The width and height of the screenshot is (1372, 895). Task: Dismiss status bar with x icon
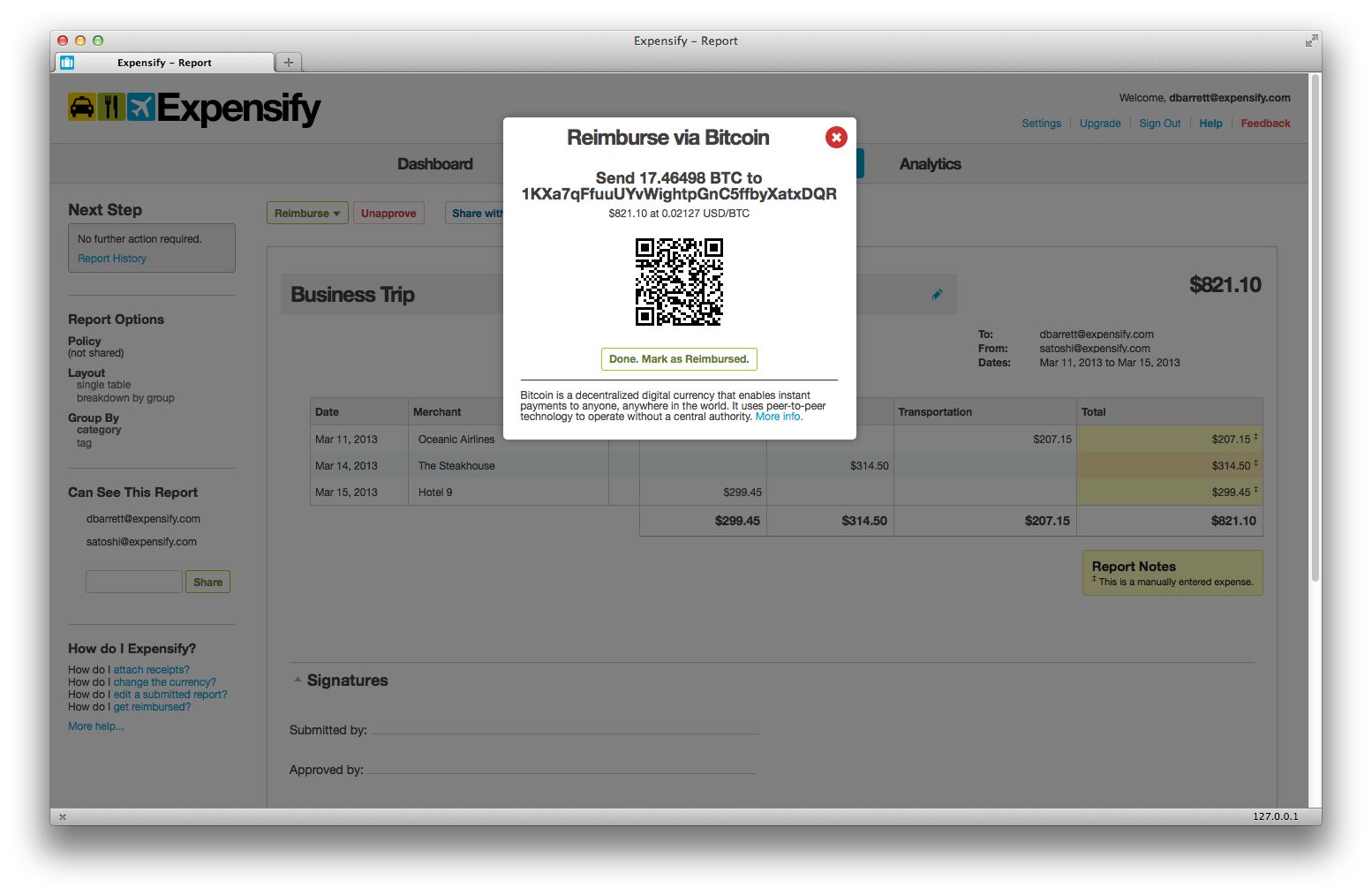(63, 817)
